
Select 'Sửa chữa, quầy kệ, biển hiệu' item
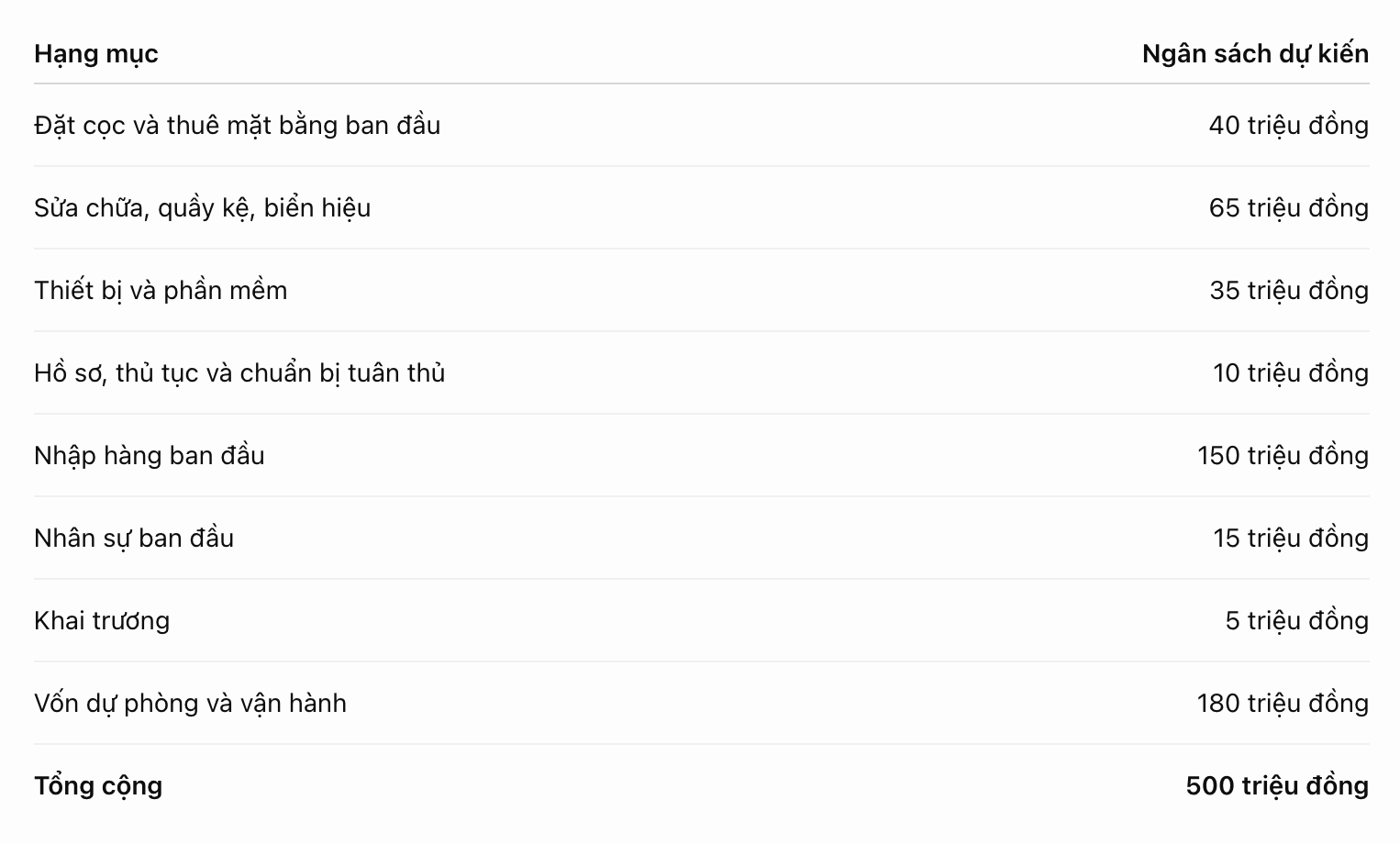(x=203, y=208)
